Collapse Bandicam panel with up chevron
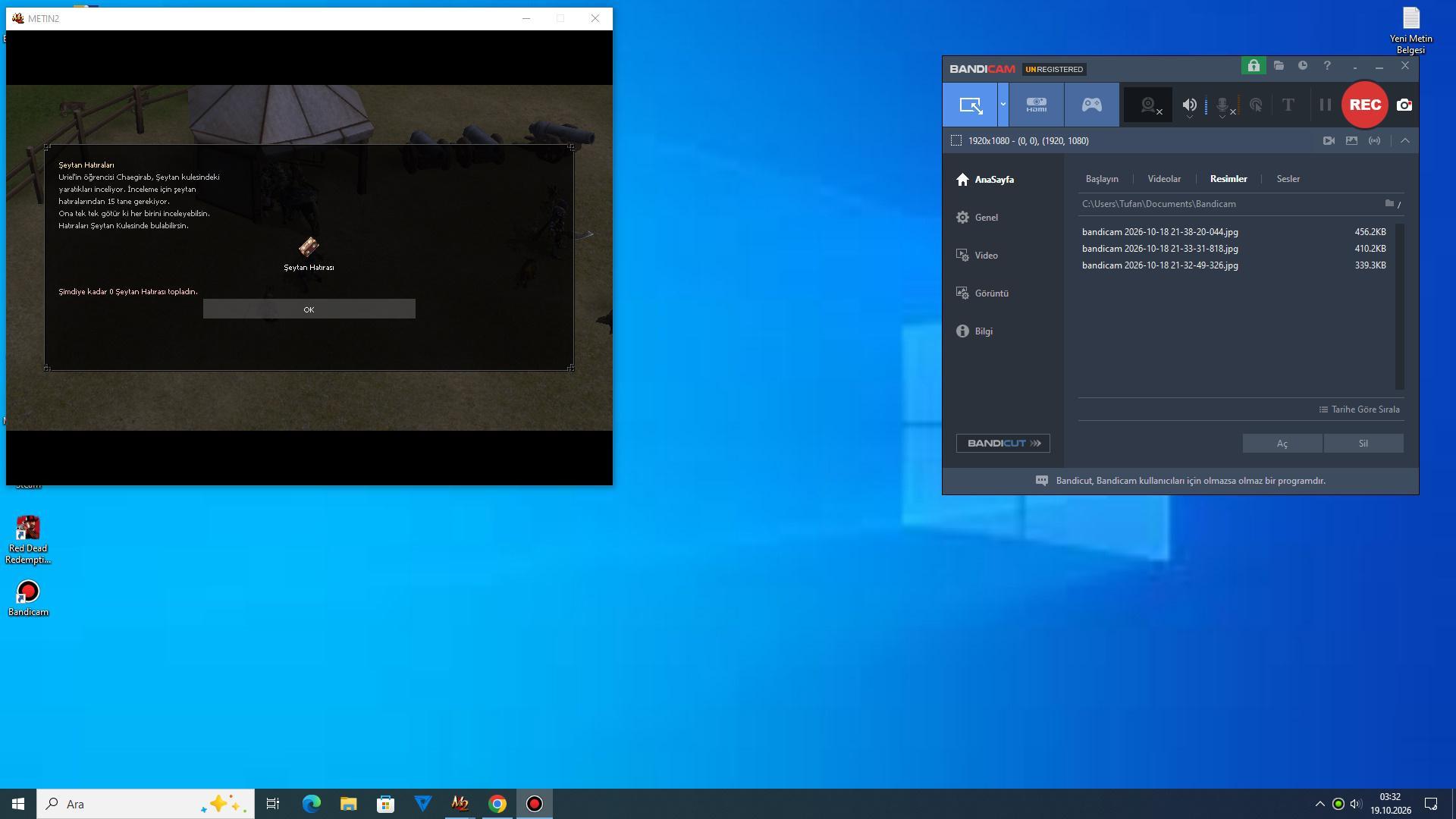Viewport: 1456px width, 819px height. (1405, 141)
